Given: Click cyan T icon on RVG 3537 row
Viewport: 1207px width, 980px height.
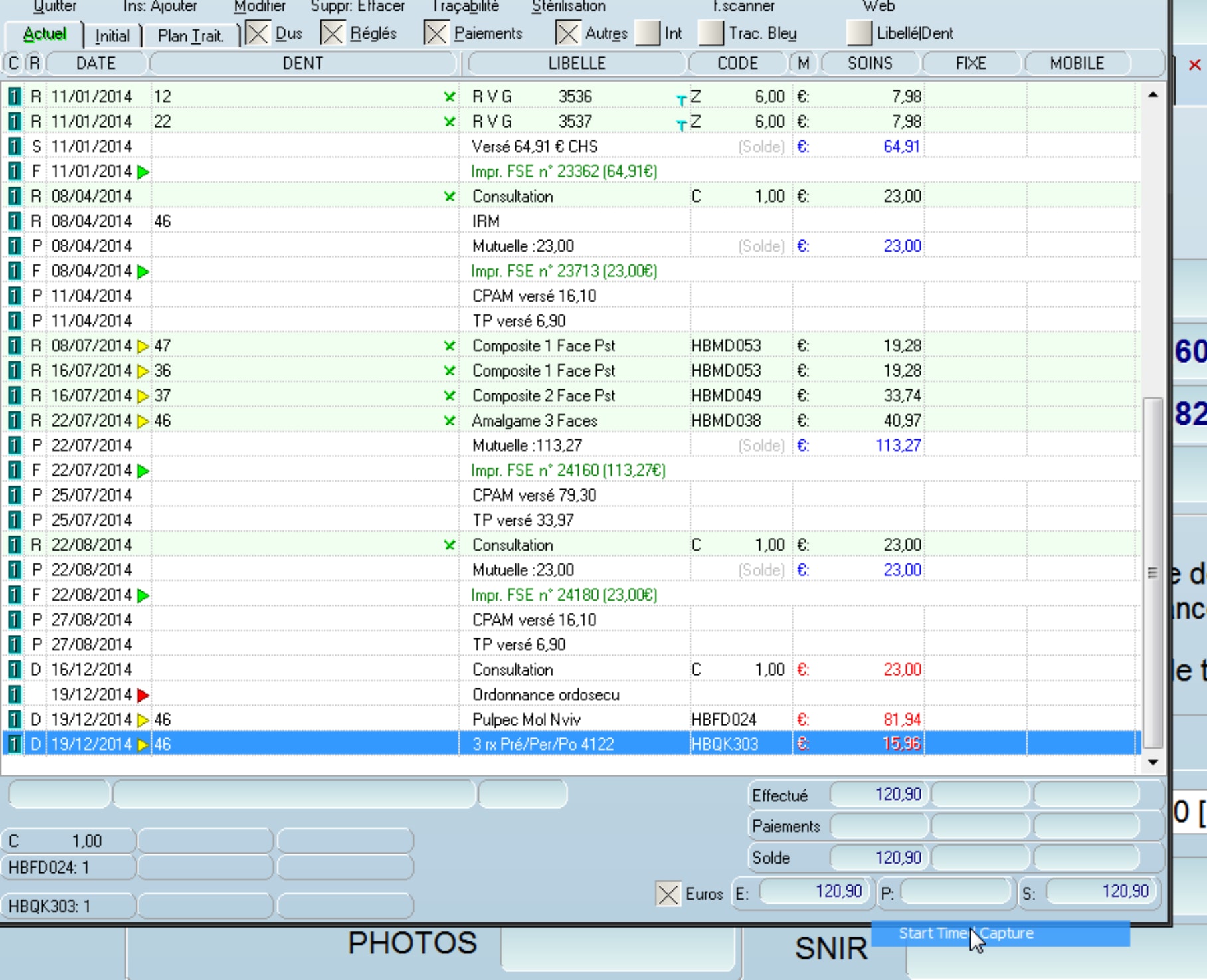Looking at the screenshot, I should coord(681,124).
